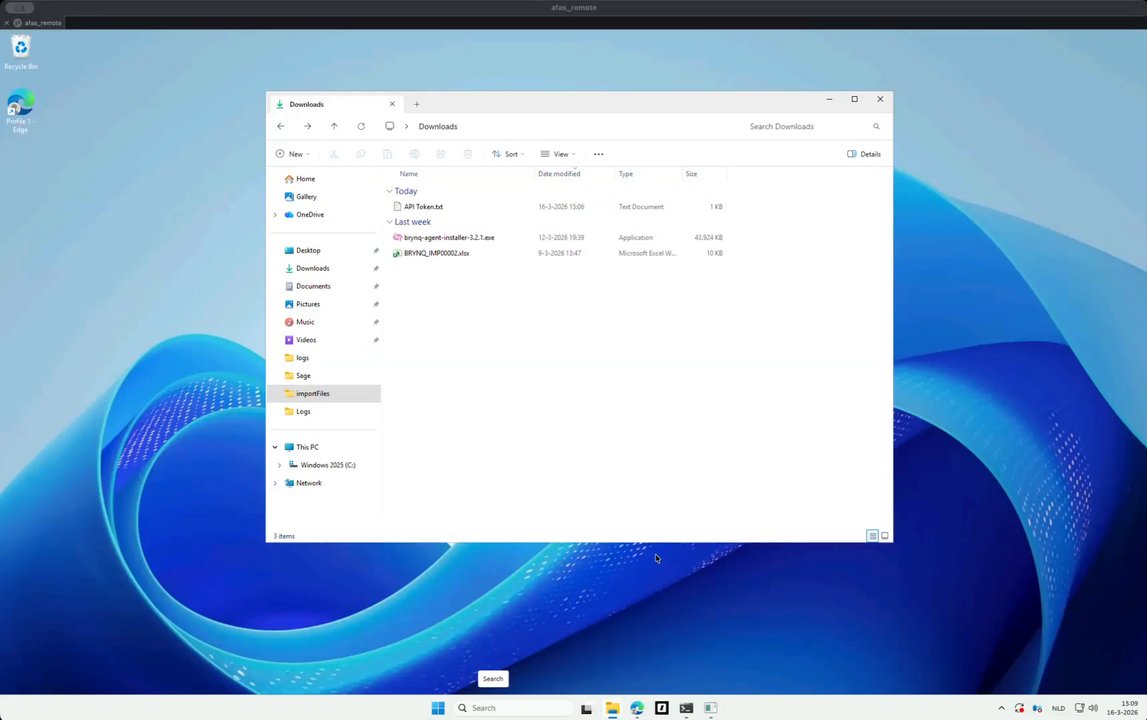1147x720 pixels.
Task: Sort by the Size column header
Action: [x=691, y=174]
